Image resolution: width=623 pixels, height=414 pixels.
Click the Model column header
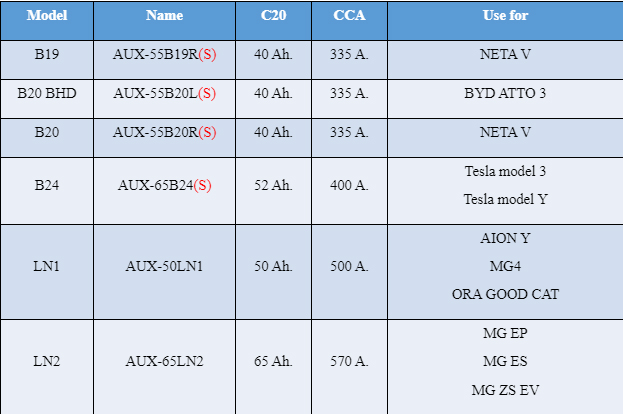pyautogui.click(x=47, y=20)
